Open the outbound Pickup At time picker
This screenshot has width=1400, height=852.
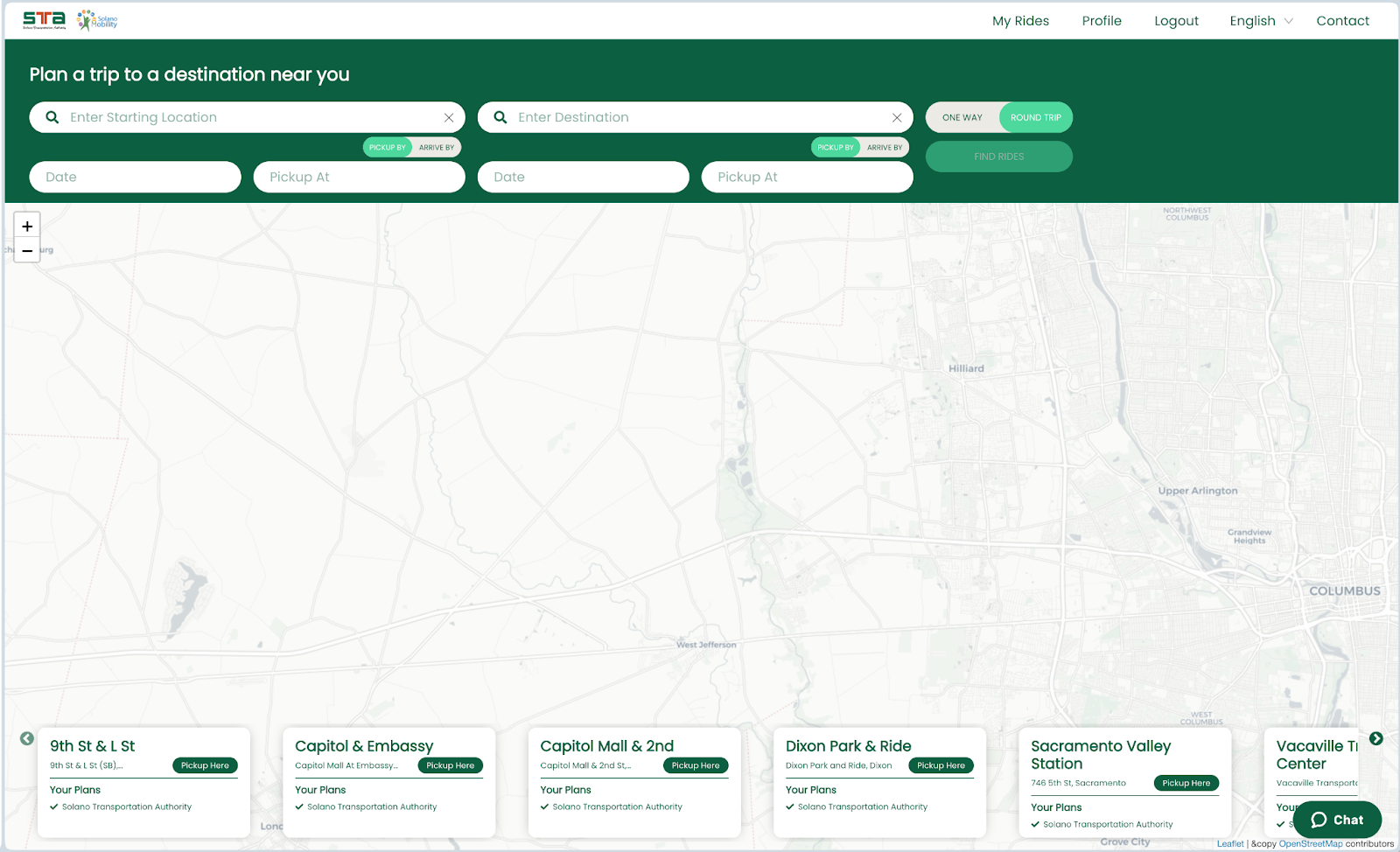(359, 177)
